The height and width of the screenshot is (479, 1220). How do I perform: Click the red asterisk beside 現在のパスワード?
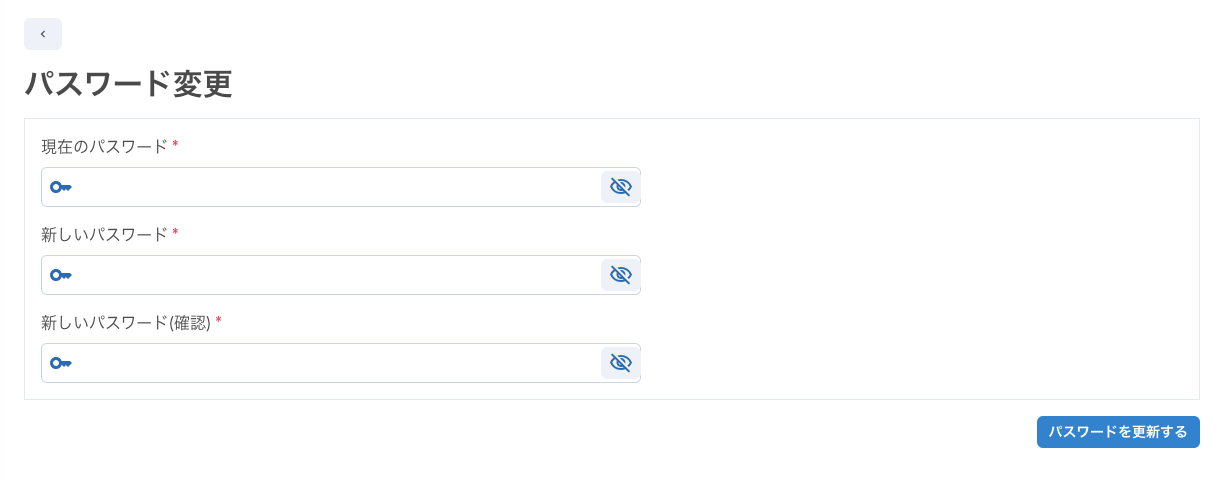[175, 144]
